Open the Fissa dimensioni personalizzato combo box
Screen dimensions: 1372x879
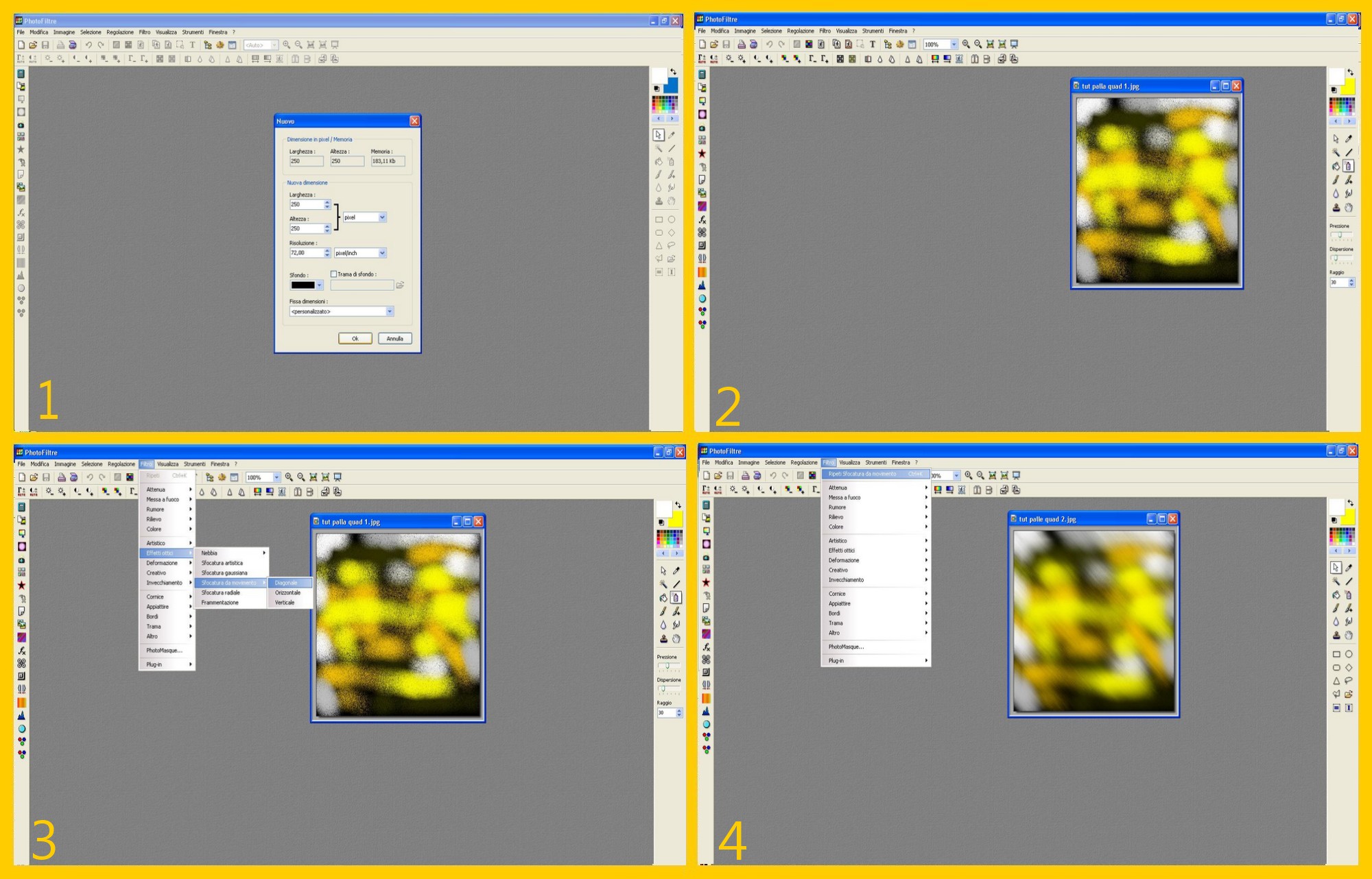tap(390, 311)
